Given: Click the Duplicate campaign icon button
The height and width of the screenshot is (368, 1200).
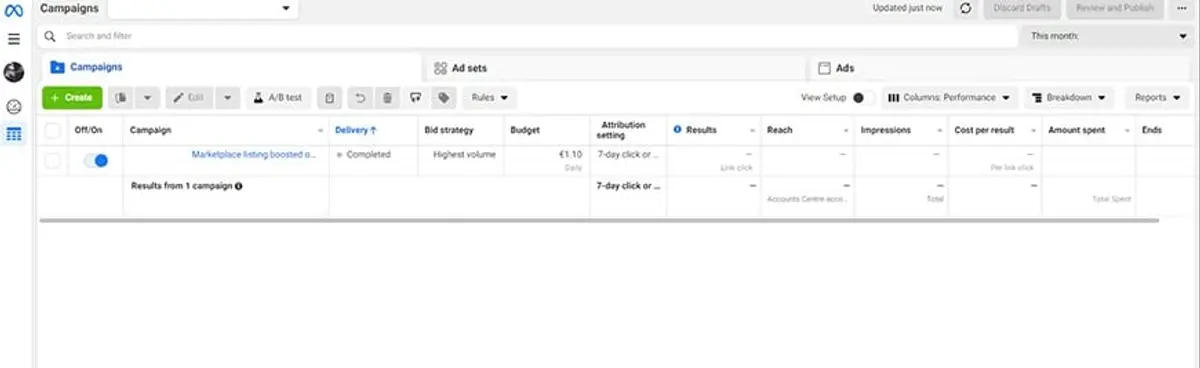Looking at the screenshot, I should coord(121,98).
